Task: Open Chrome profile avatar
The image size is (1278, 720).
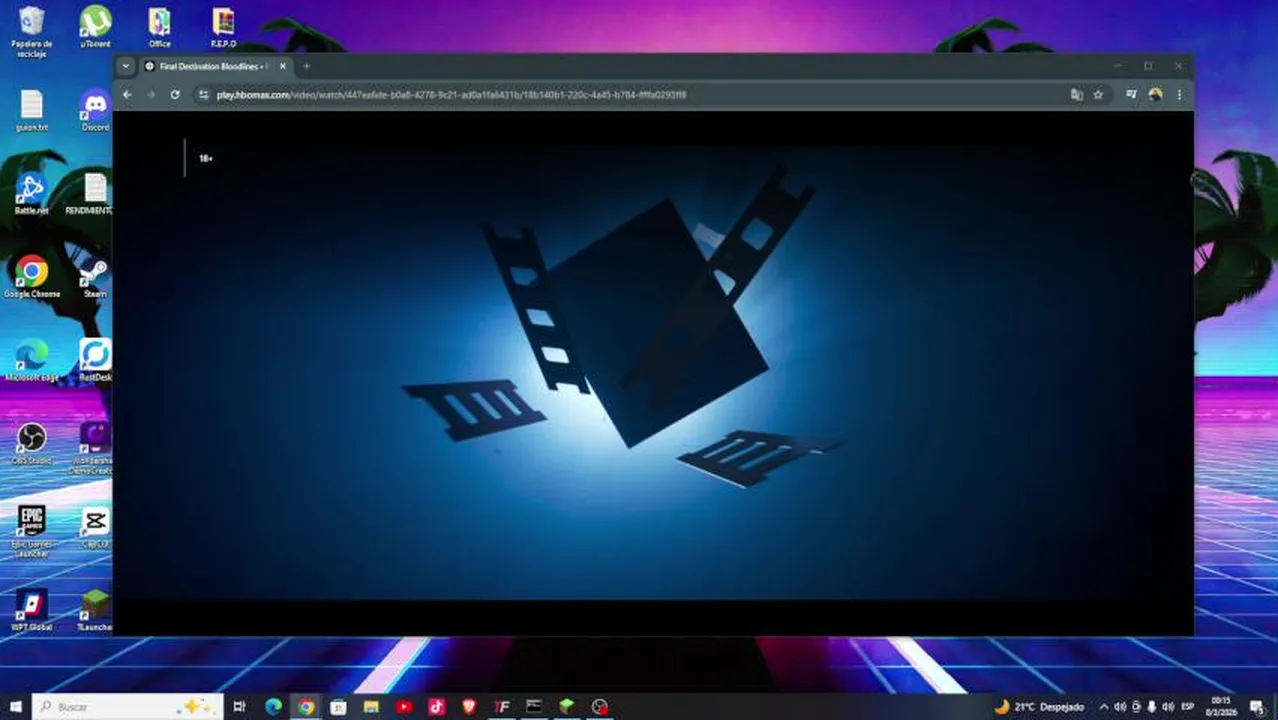Action: (x=1155, y=94)
